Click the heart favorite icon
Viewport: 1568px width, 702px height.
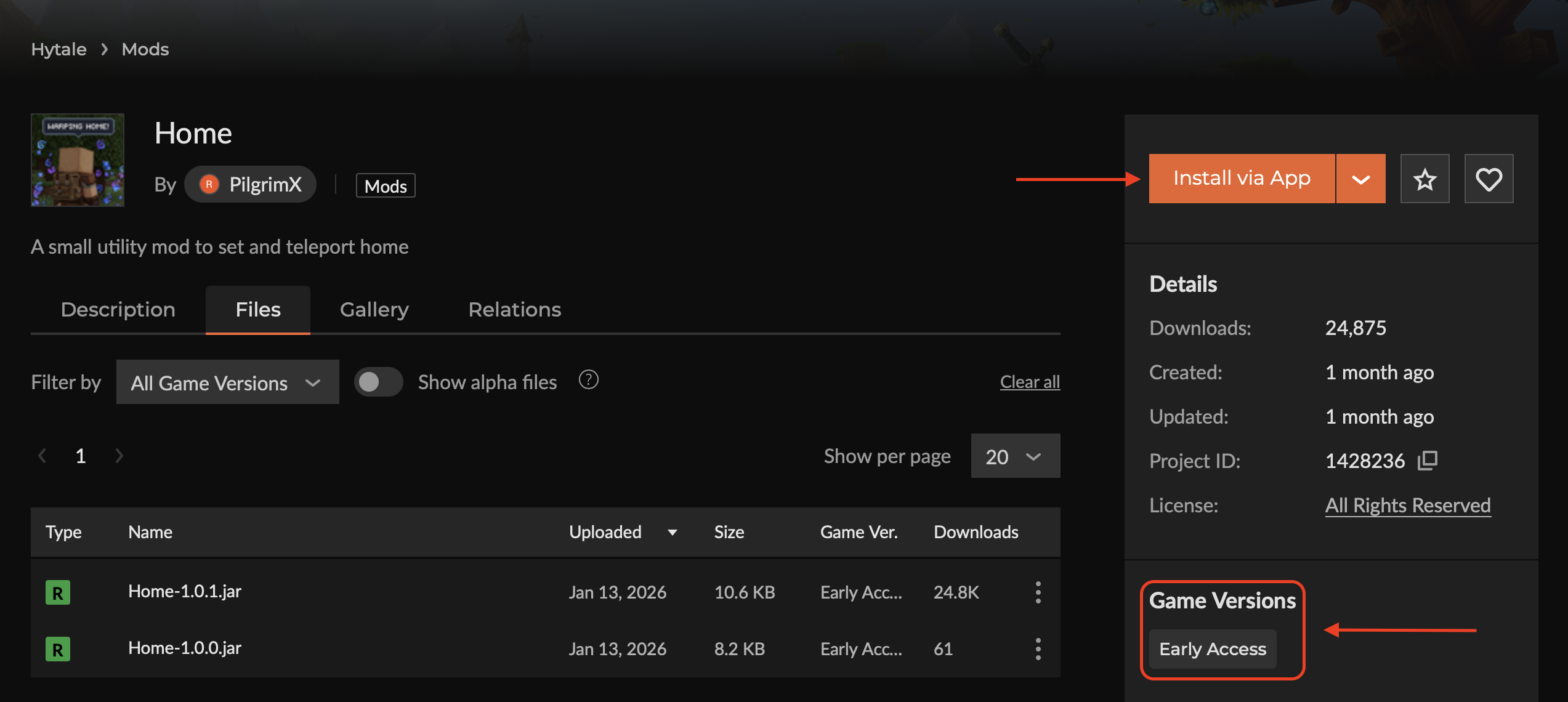coord(1489,179)
